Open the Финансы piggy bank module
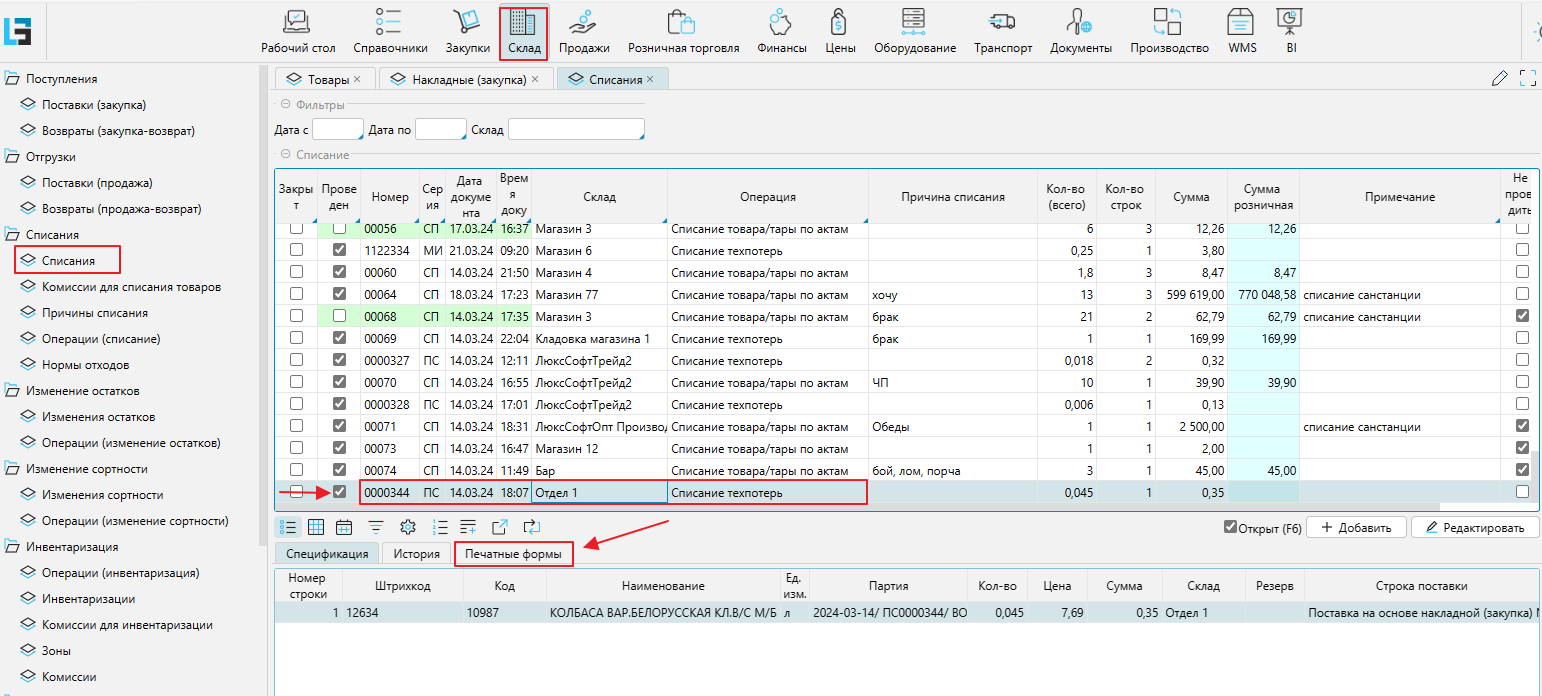Viewport: 1542px width, 696px height. (x=781, y=32)
